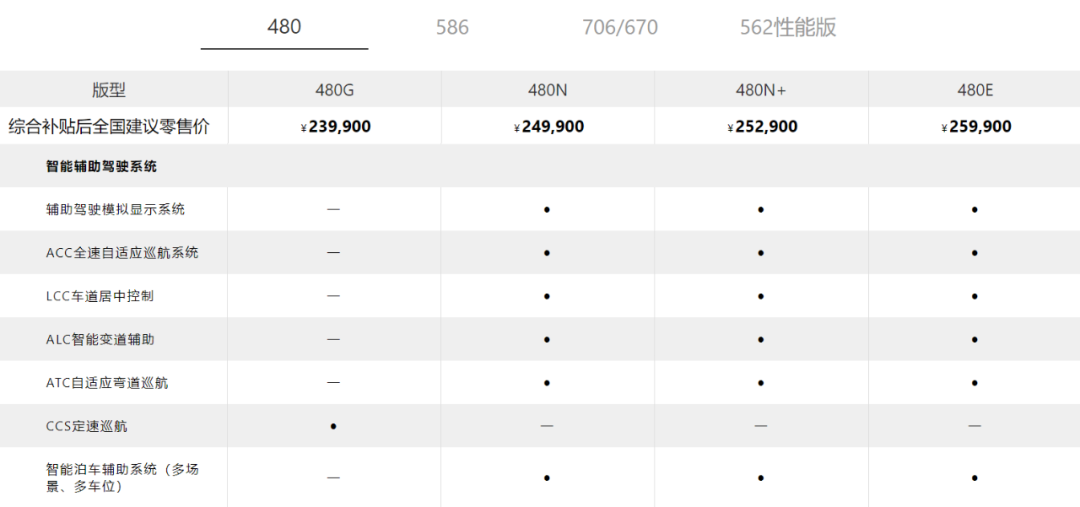The height and width of the screenshot is (507, 1080).
Task: Open the 706/670 range tab
Action: tap(620, 28)
